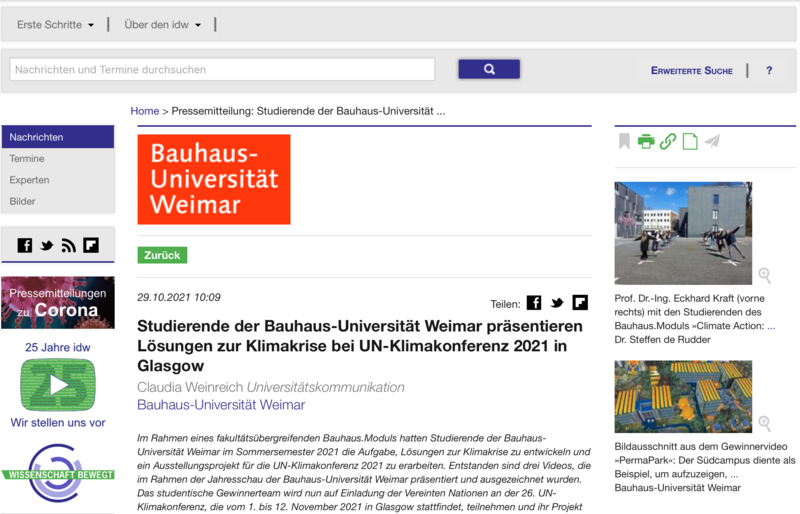This screenshot has width=800, height=514.
Task: Select the caption credit Dr. Steffen de Rudder
Action: 662,340
